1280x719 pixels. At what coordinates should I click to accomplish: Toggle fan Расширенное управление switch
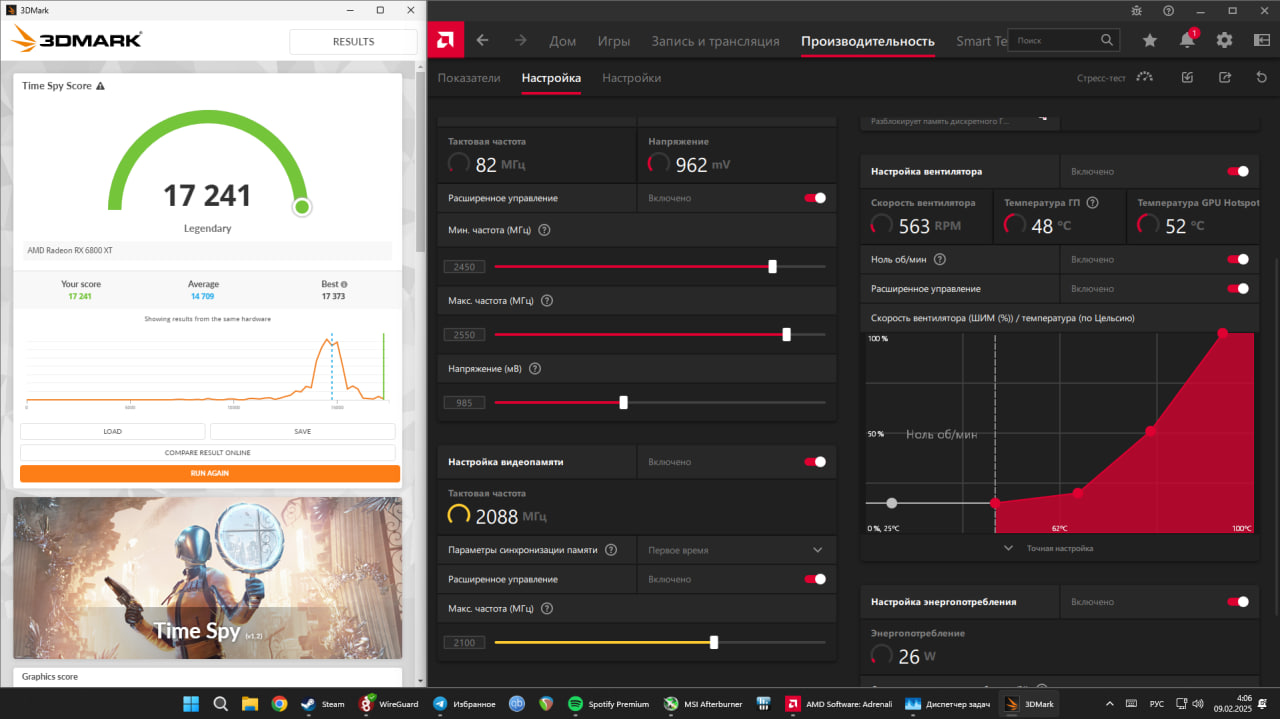(x=1238, y=288)
